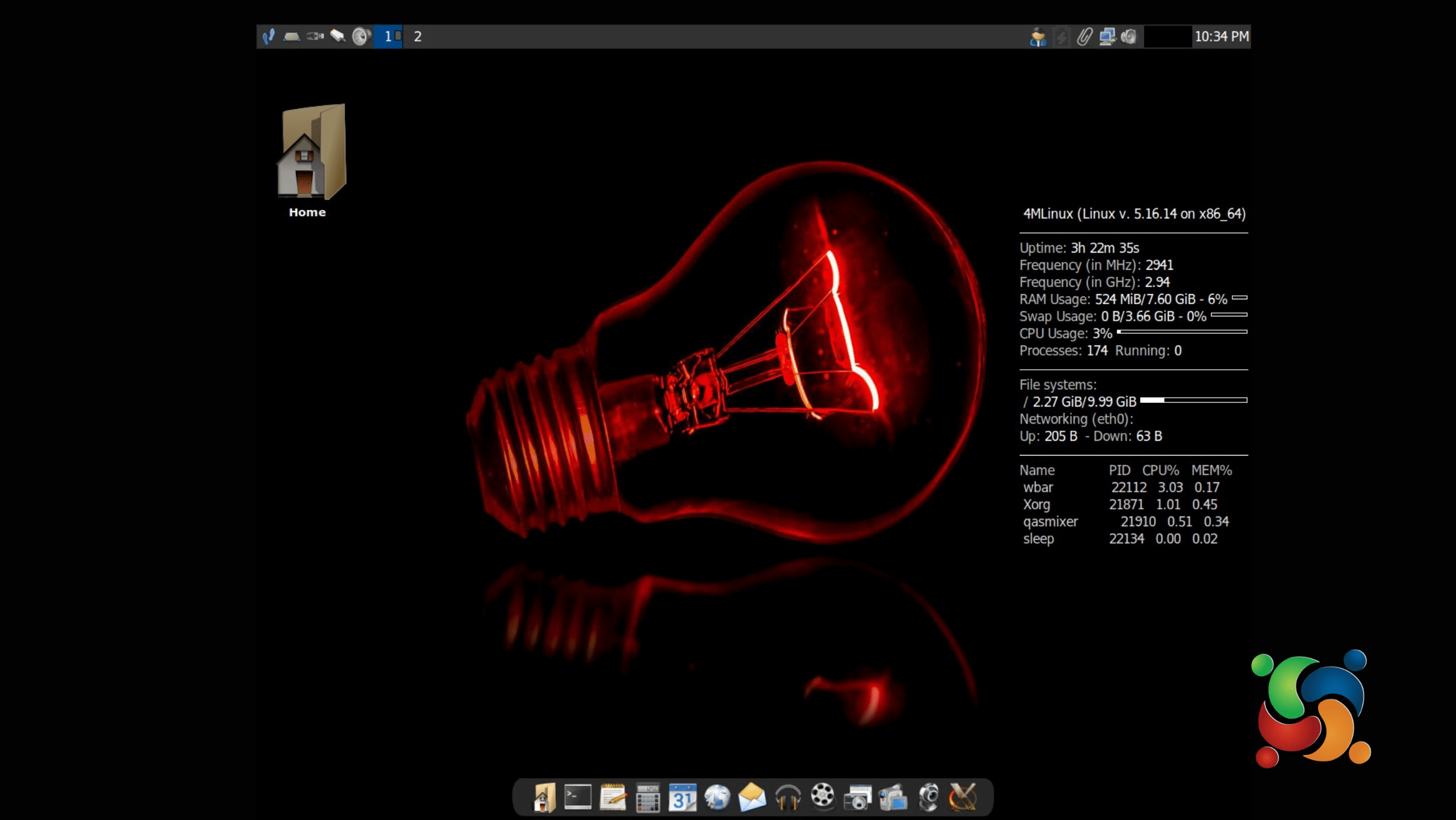Click the speaker icon next to workspace 1

361,37
